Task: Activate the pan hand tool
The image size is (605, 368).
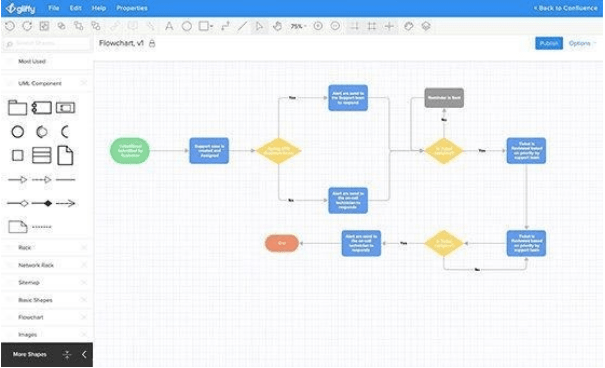Action: click(x=277, y=26)
